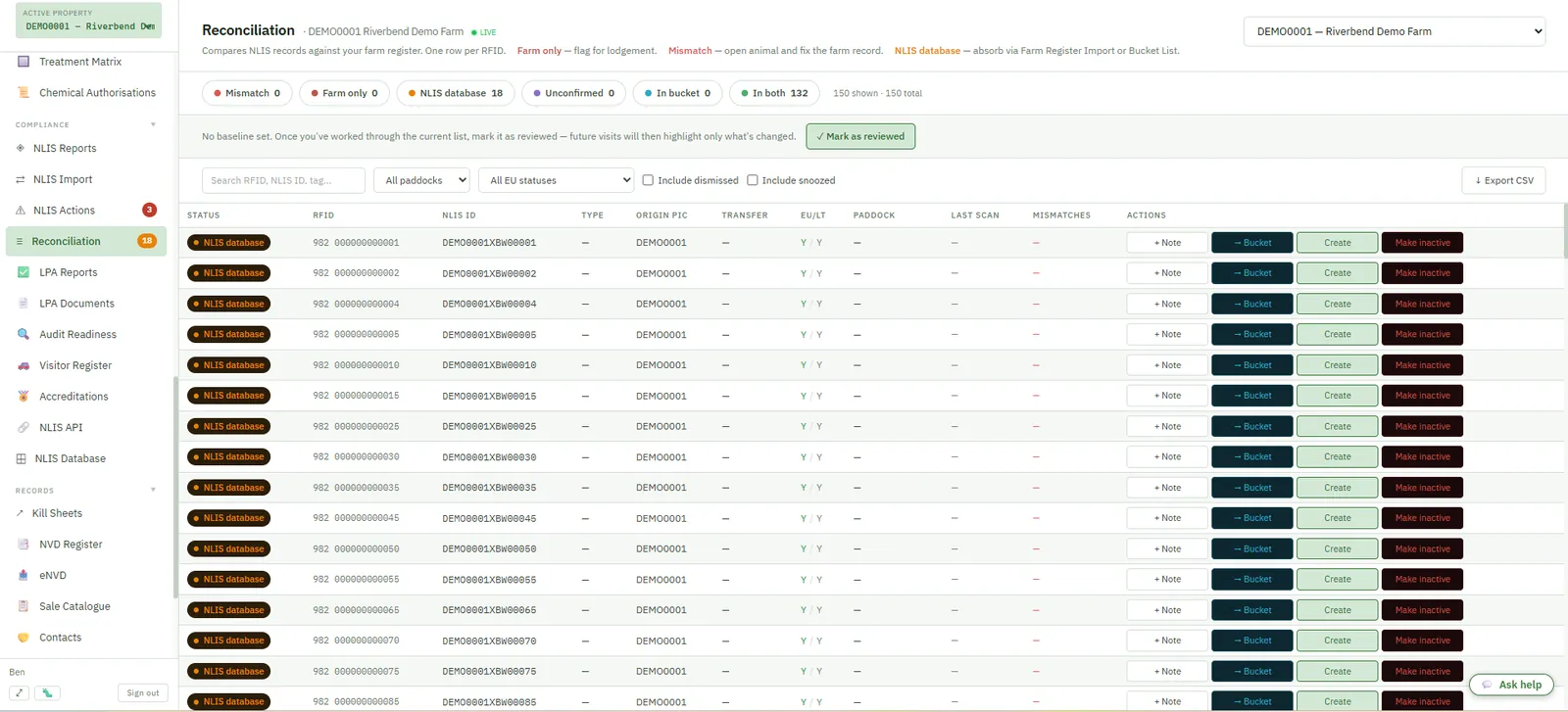Make inactive RFID ending 000000000002
The height and width of the screenshot is (712, 1568).
(1423, 273)
